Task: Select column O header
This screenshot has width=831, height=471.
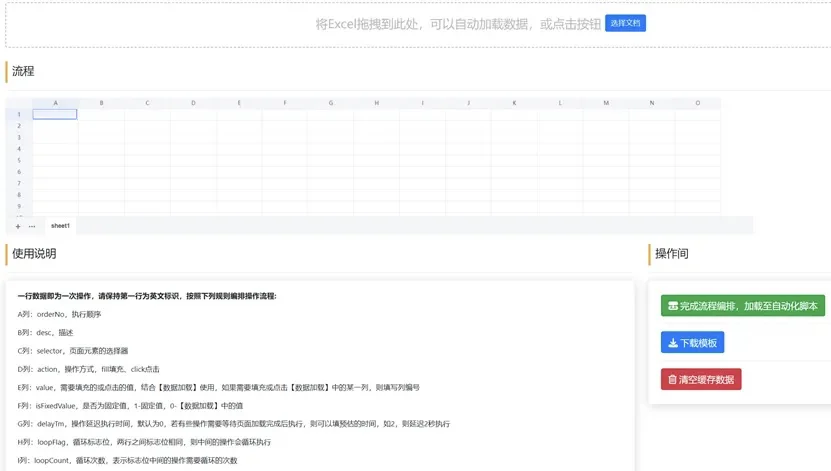Action: coord(697,103)
